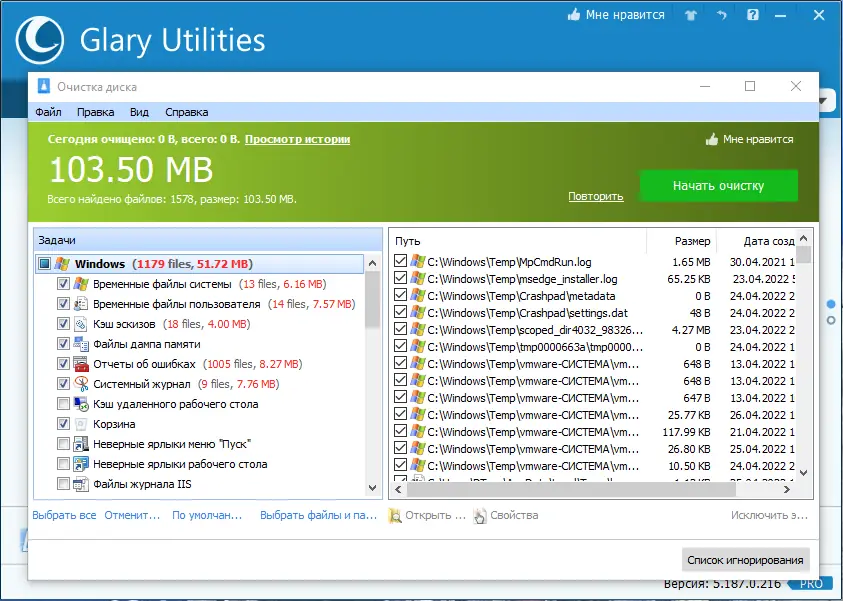Open the help question mark icon

[753, 15]
